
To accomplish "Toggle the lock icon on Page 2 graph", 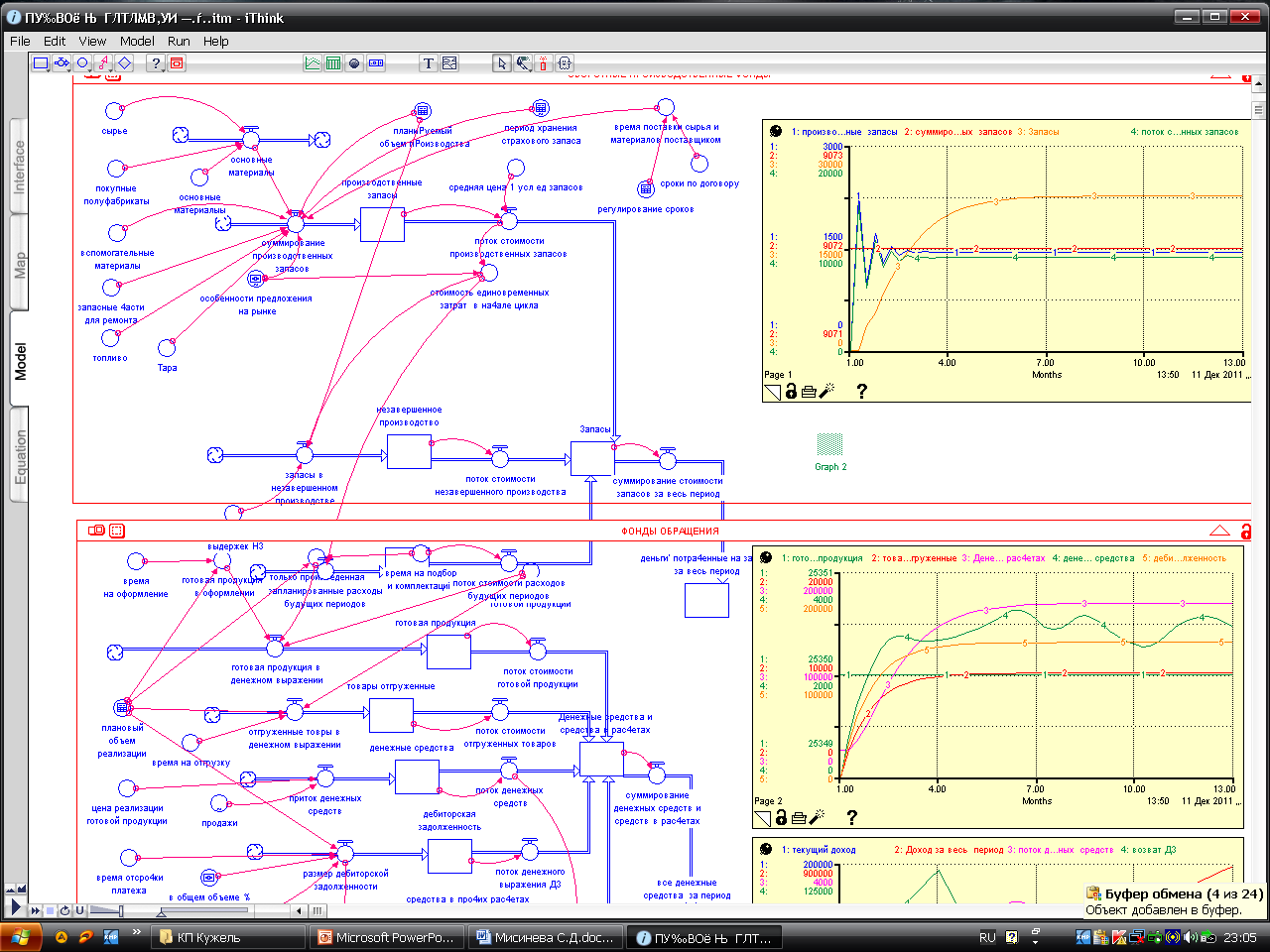I will click(x=781, y=817).
